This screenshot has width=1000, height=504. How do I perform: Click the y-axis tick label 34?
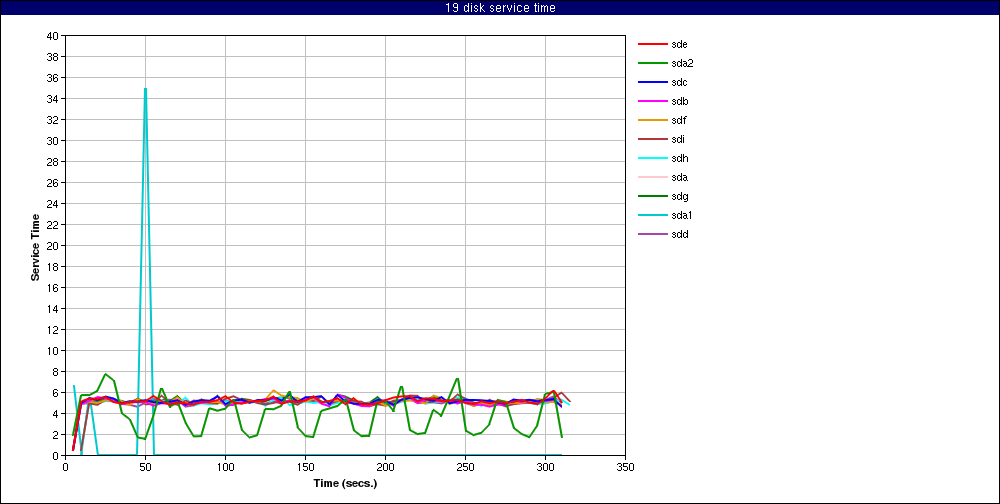[x=53, y=99]
